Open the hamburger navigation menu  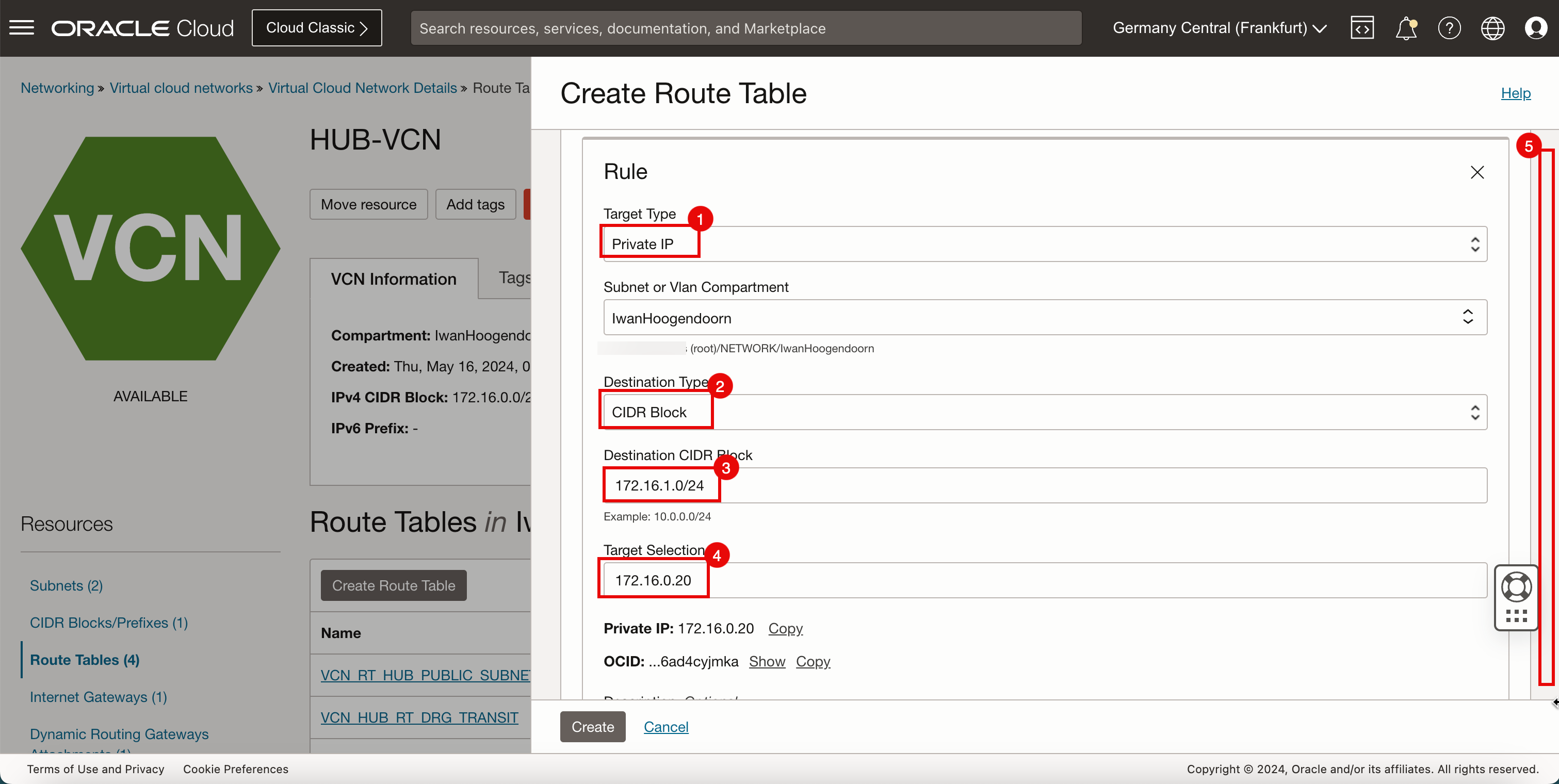click(22, 28)
